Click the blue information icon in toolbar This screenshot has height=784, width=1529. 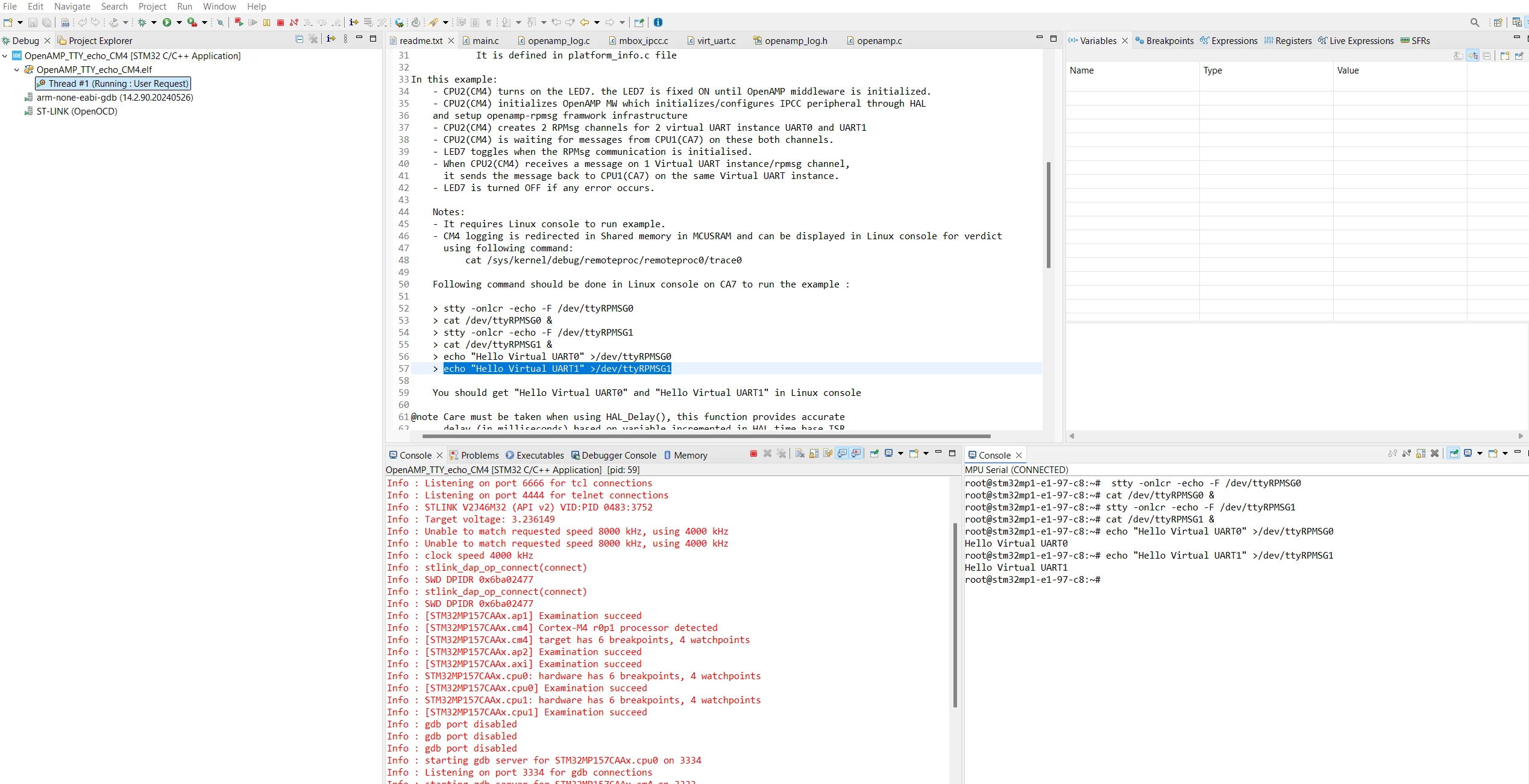point(658,22)
